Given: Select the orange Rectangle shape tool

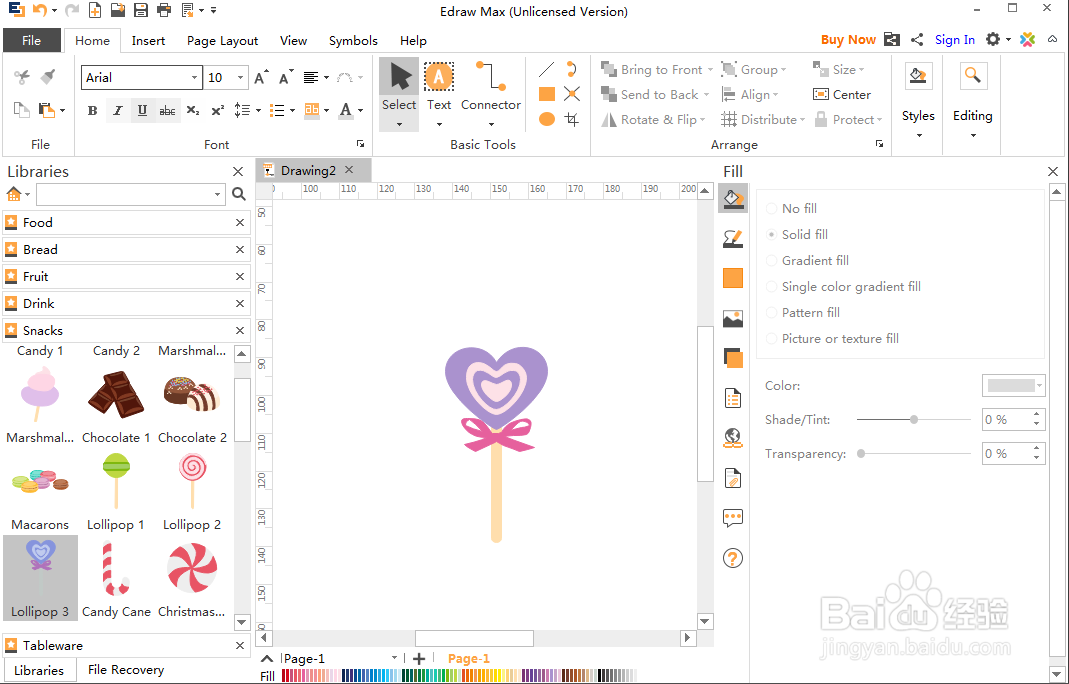Looking at the screenshot, I should 547,94.
